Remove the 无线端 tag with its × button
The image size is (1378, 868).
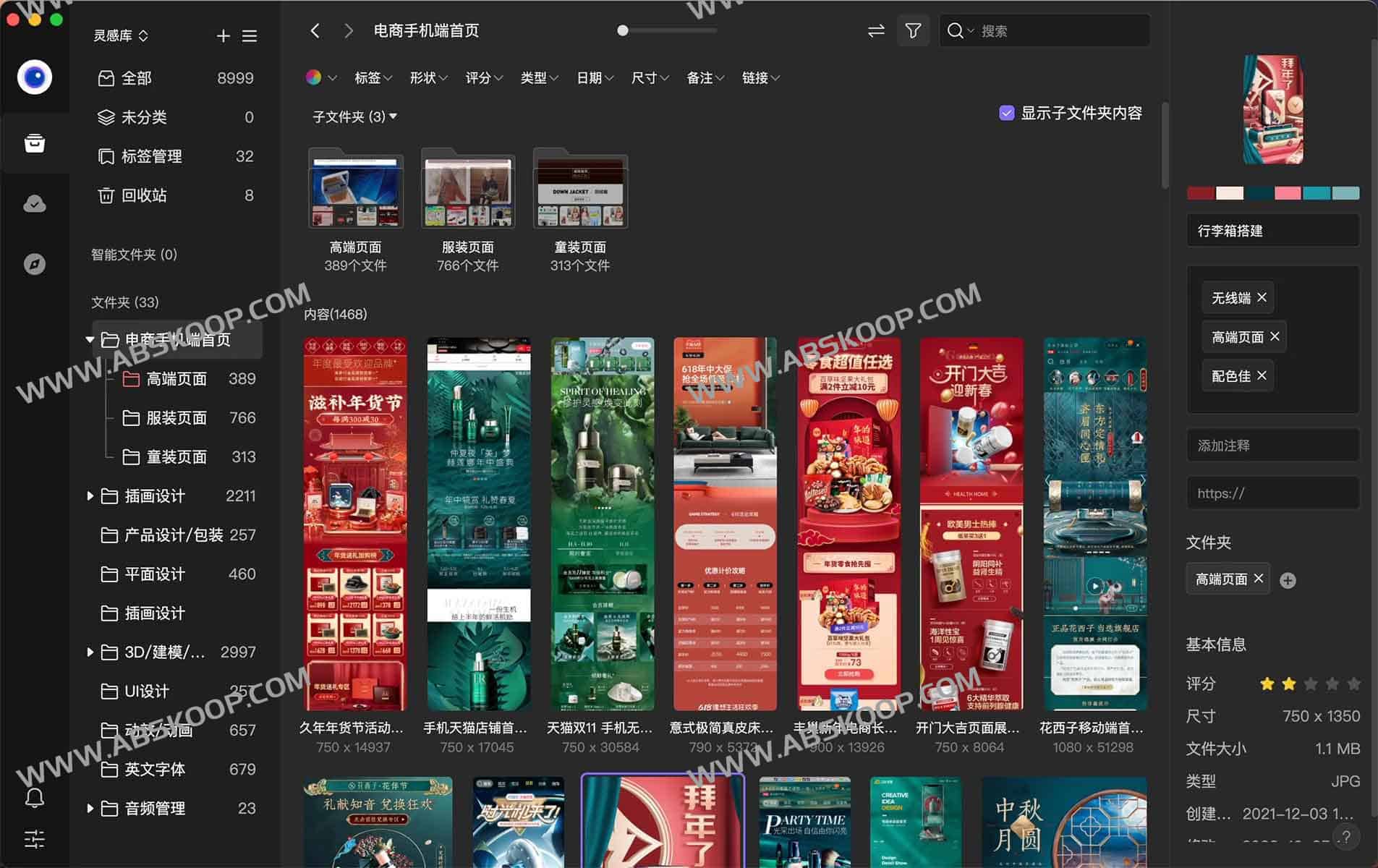click(1262, 297)
